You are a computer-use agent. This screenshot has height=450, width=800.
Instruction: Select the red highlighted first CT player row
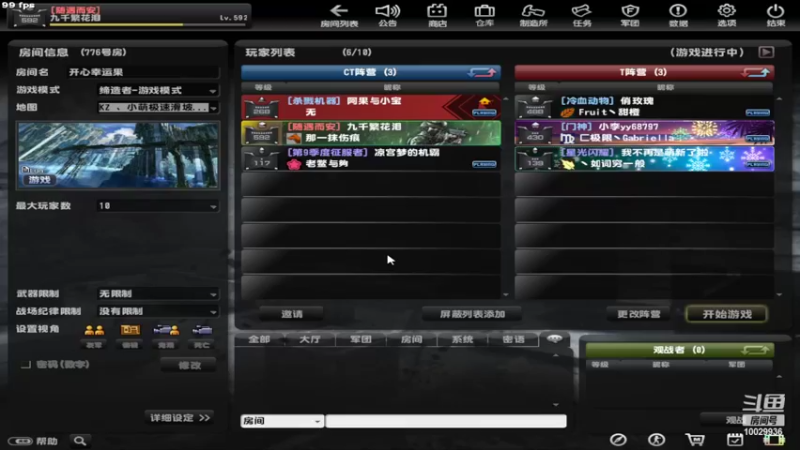(371, 107)
